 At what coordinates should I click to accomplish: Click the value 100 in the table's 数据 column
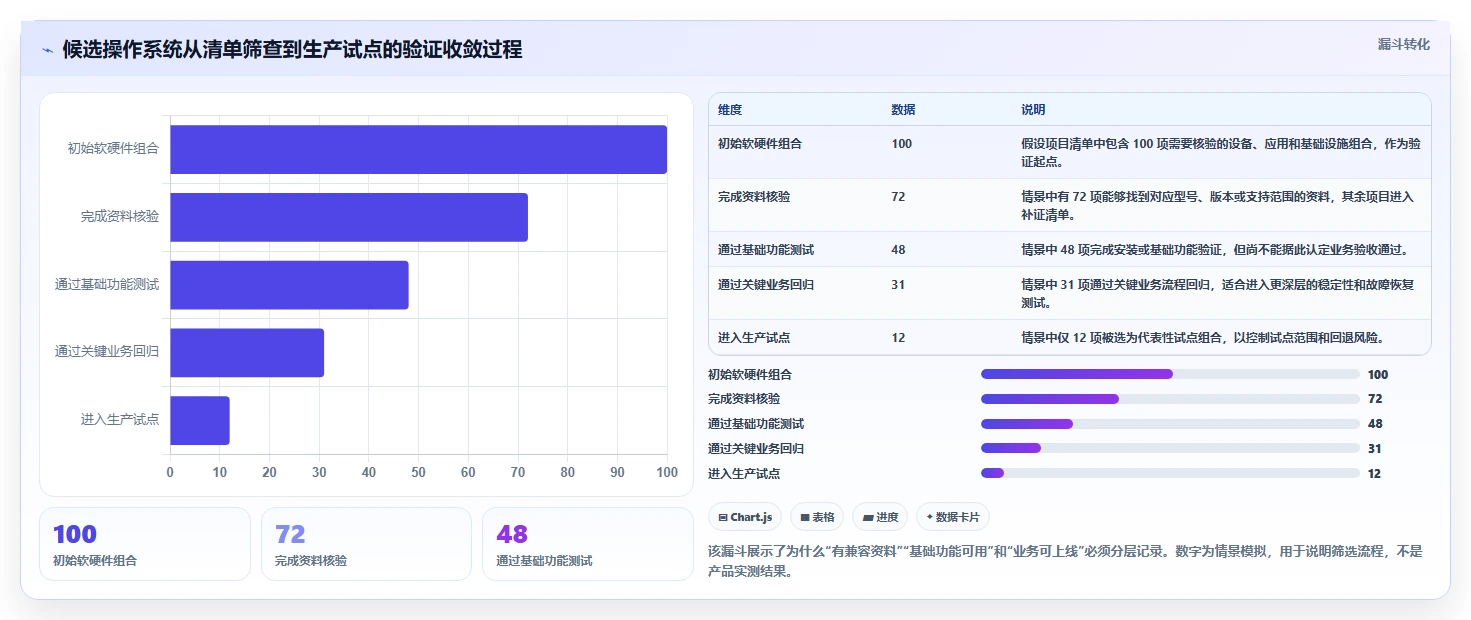[x=901, y=144]
